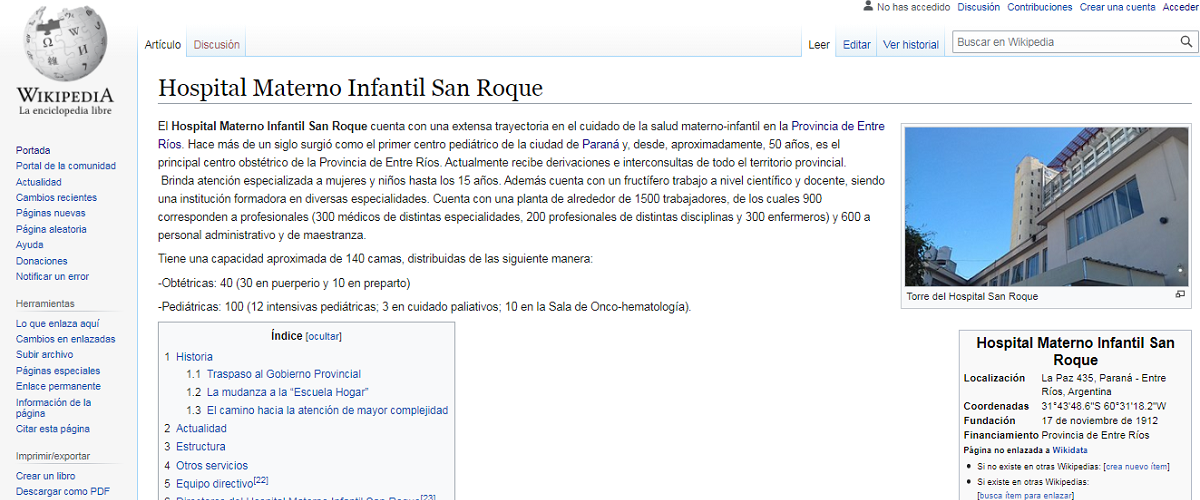This screenshot has width=1200, height=500.
Task: Open Crear una cuenta link
Action: pos(1117,7)
